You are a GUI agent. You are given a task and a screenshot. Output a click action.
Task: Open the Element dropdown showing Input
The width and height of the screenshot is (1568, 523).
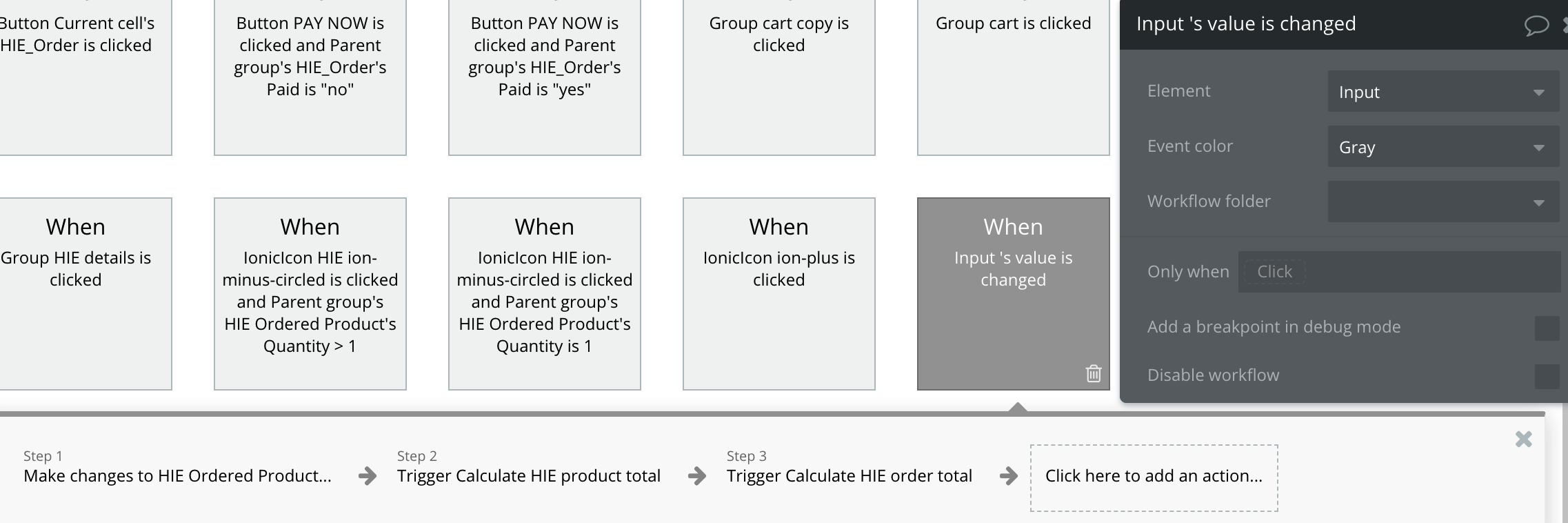1443,92
